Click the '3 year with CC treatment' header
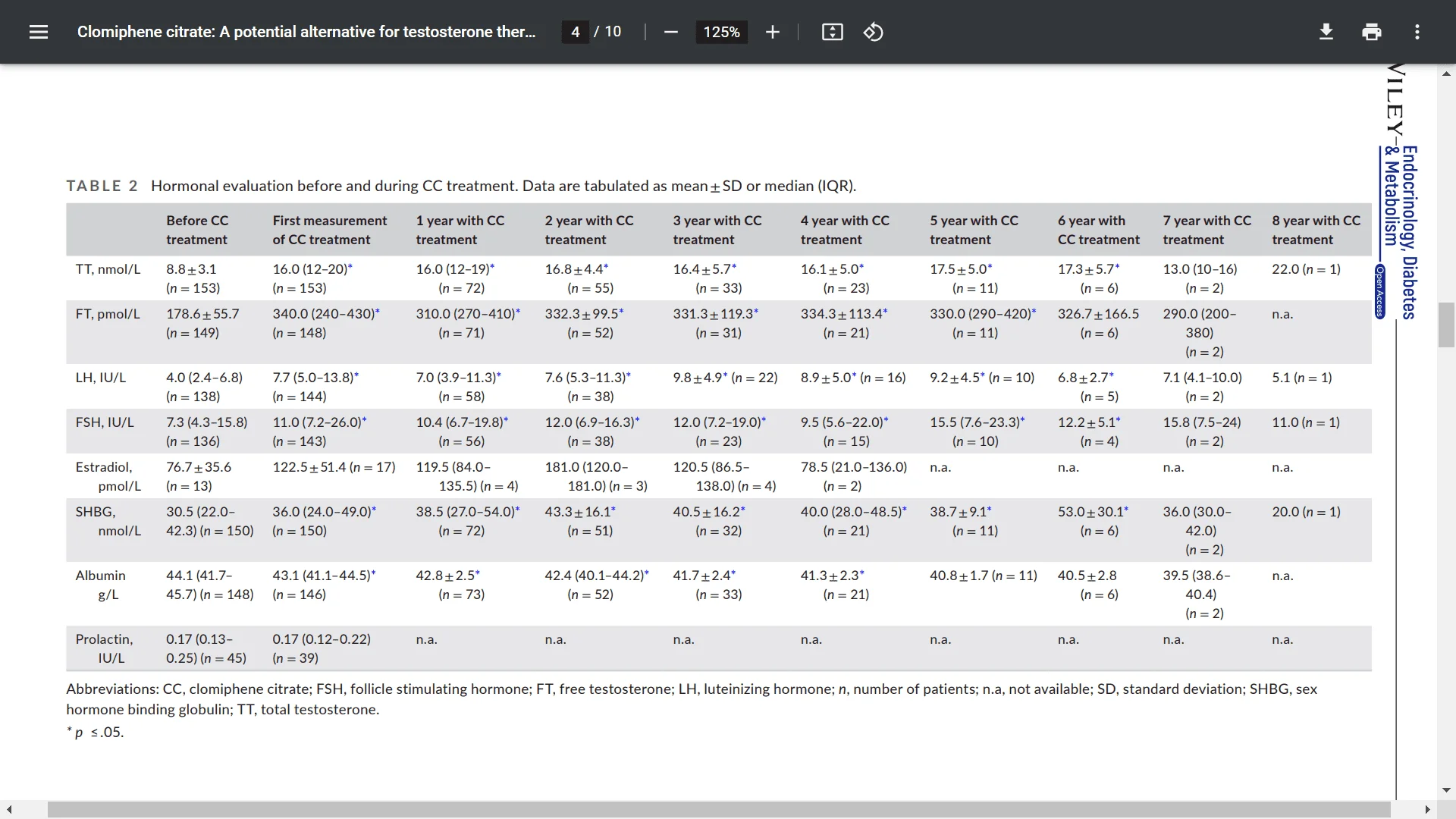This screenshot has height=819, width=1456. 717,230
